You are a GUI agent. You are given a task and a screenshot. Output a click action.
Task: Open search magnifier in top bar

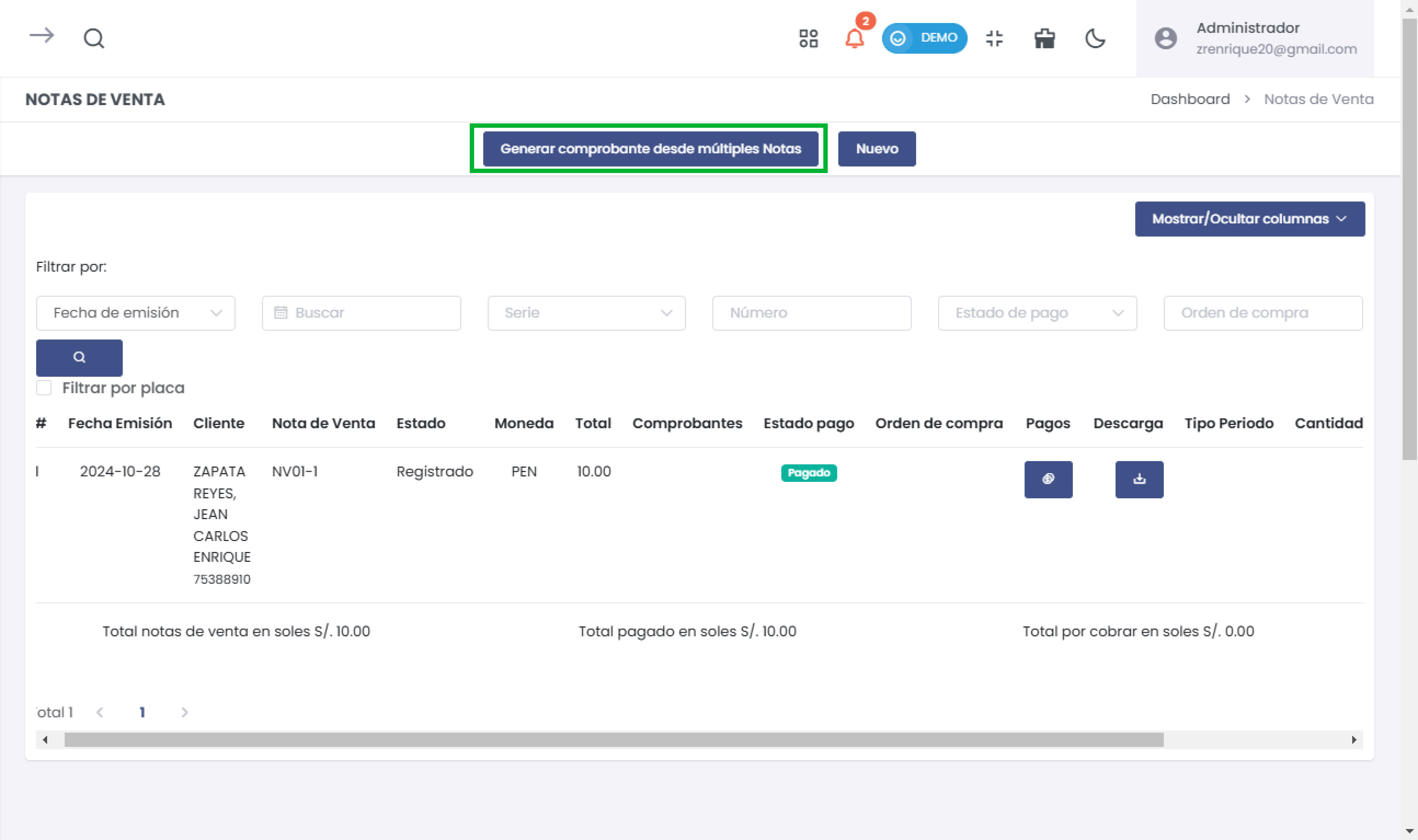pos(94,38)
